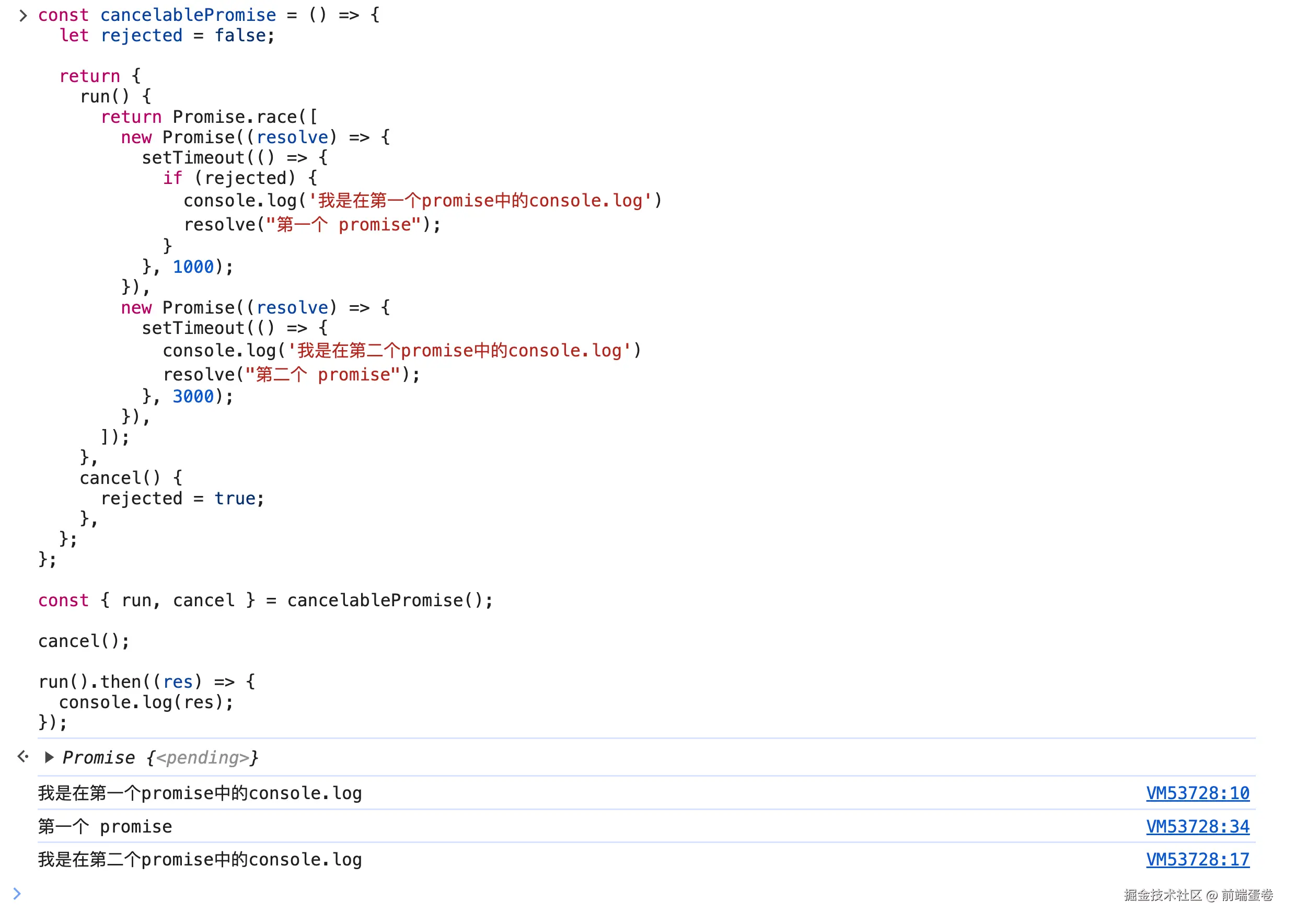Expand the pending Promise result triangle
Viewport: 1295px width, 924px height.
pos(49,757)
